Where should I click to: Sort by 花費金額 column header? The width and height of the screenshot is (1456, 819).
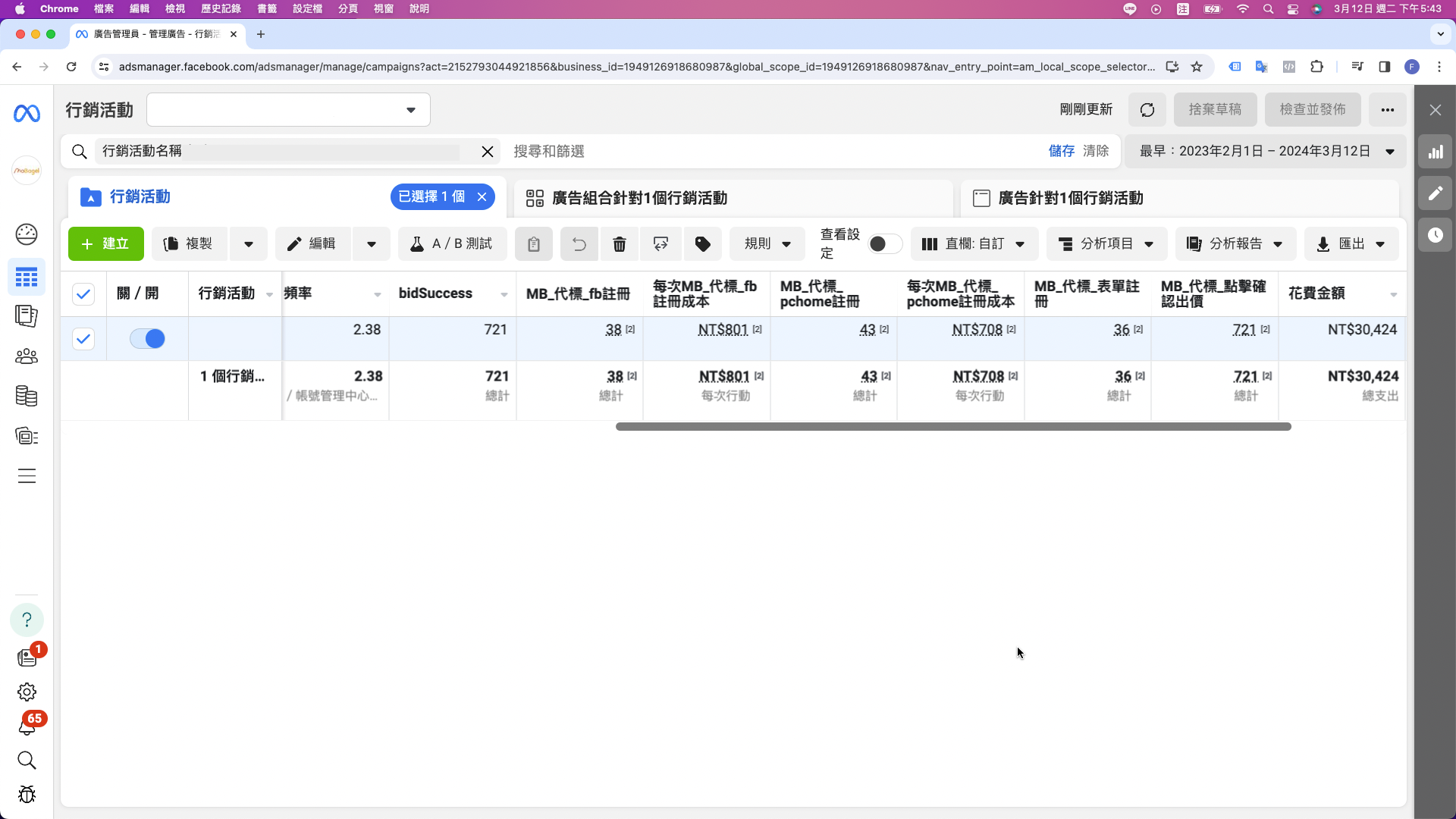click(x=1342, y=294)
